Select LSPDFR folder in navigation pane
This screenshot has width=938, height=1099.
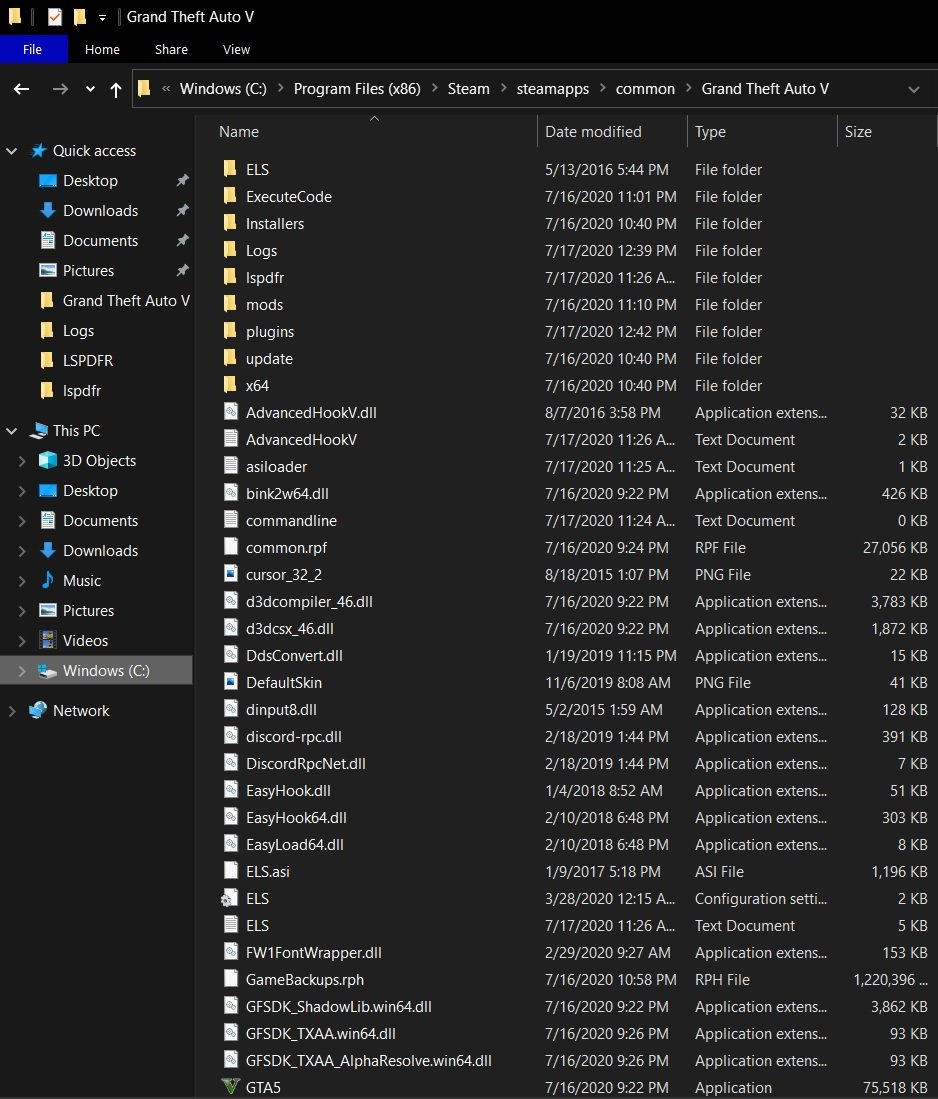[x=88, y=360]
